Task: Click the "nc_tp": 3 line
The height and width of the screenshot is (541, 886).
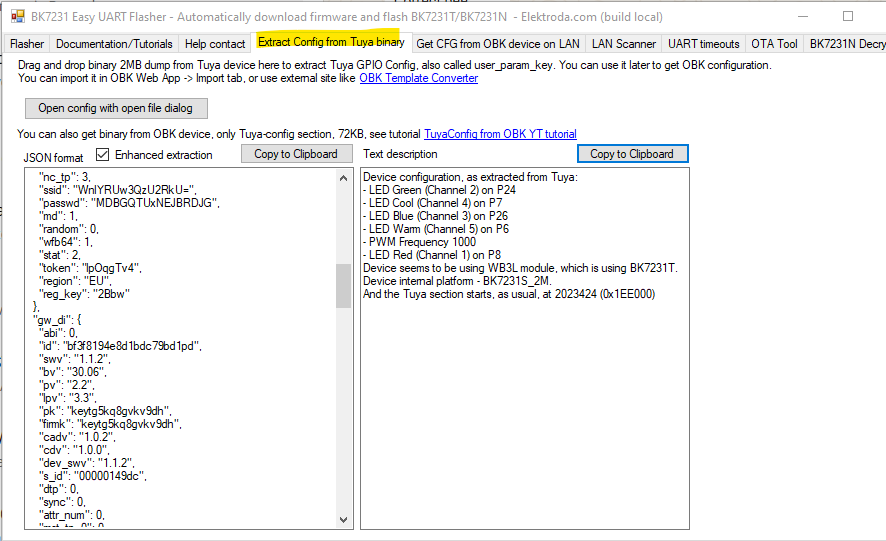Action: (64, 177)
